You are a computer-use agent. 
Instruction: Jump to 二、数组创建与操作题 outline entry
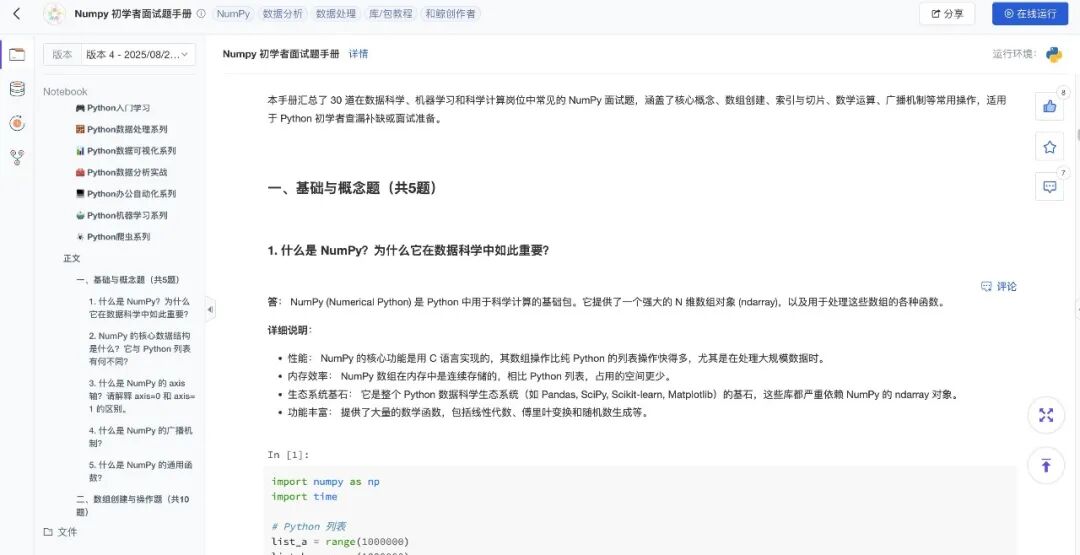(x=132, y=505)
